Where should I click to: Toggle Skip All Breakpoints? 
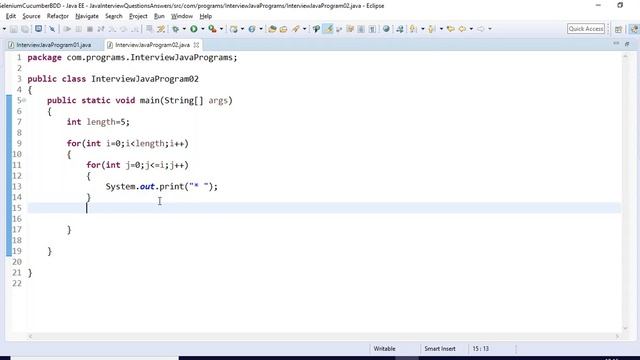(x=52, y=29)
